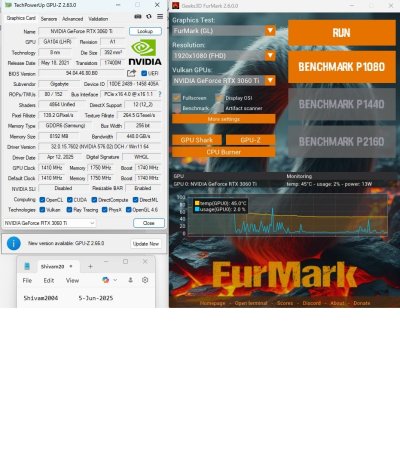Screen dimensions: 400x464
Task: Switch to the Sensors tab
Action: pyautogui.click(x=49, y=19)
